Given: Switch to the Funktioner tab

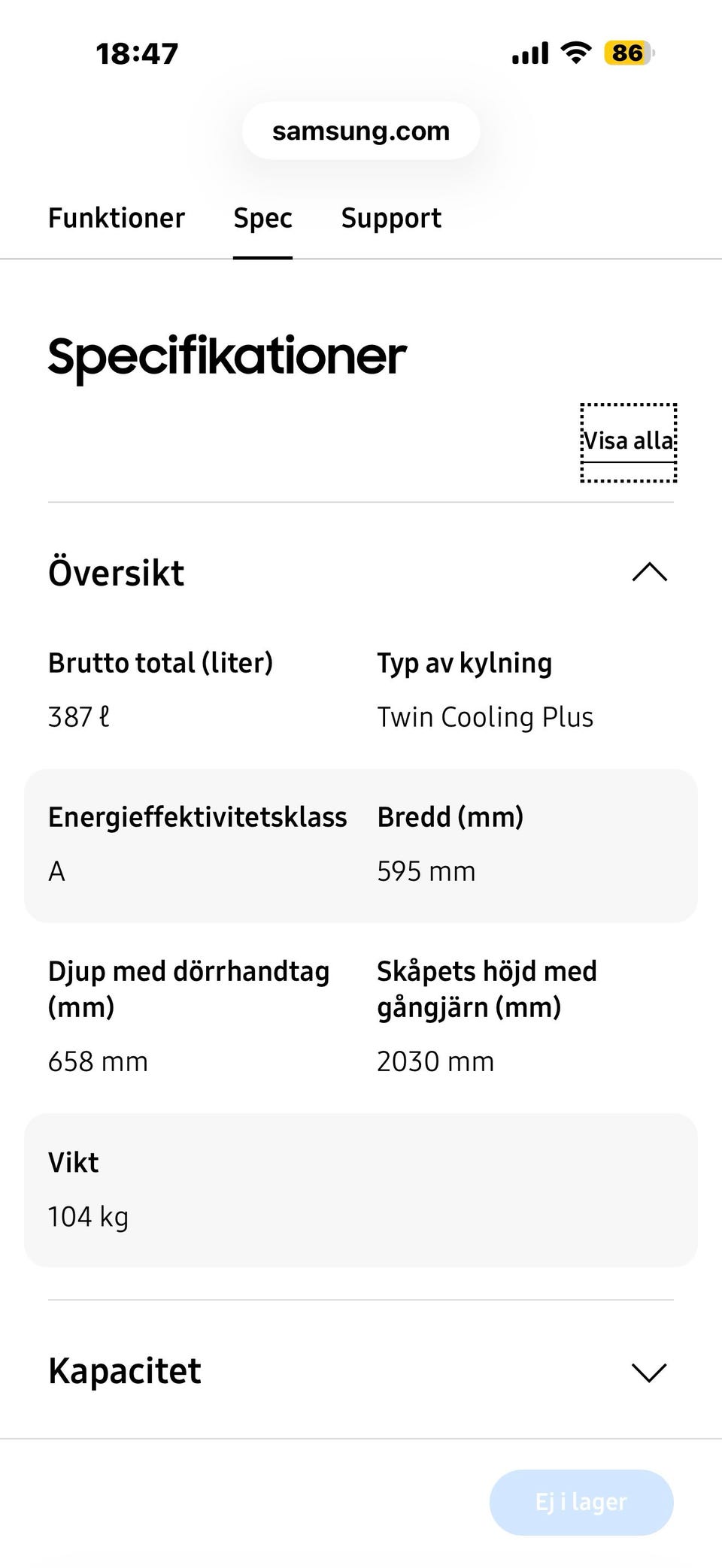Looking at the screenshot, I should (x=117, y=218).
